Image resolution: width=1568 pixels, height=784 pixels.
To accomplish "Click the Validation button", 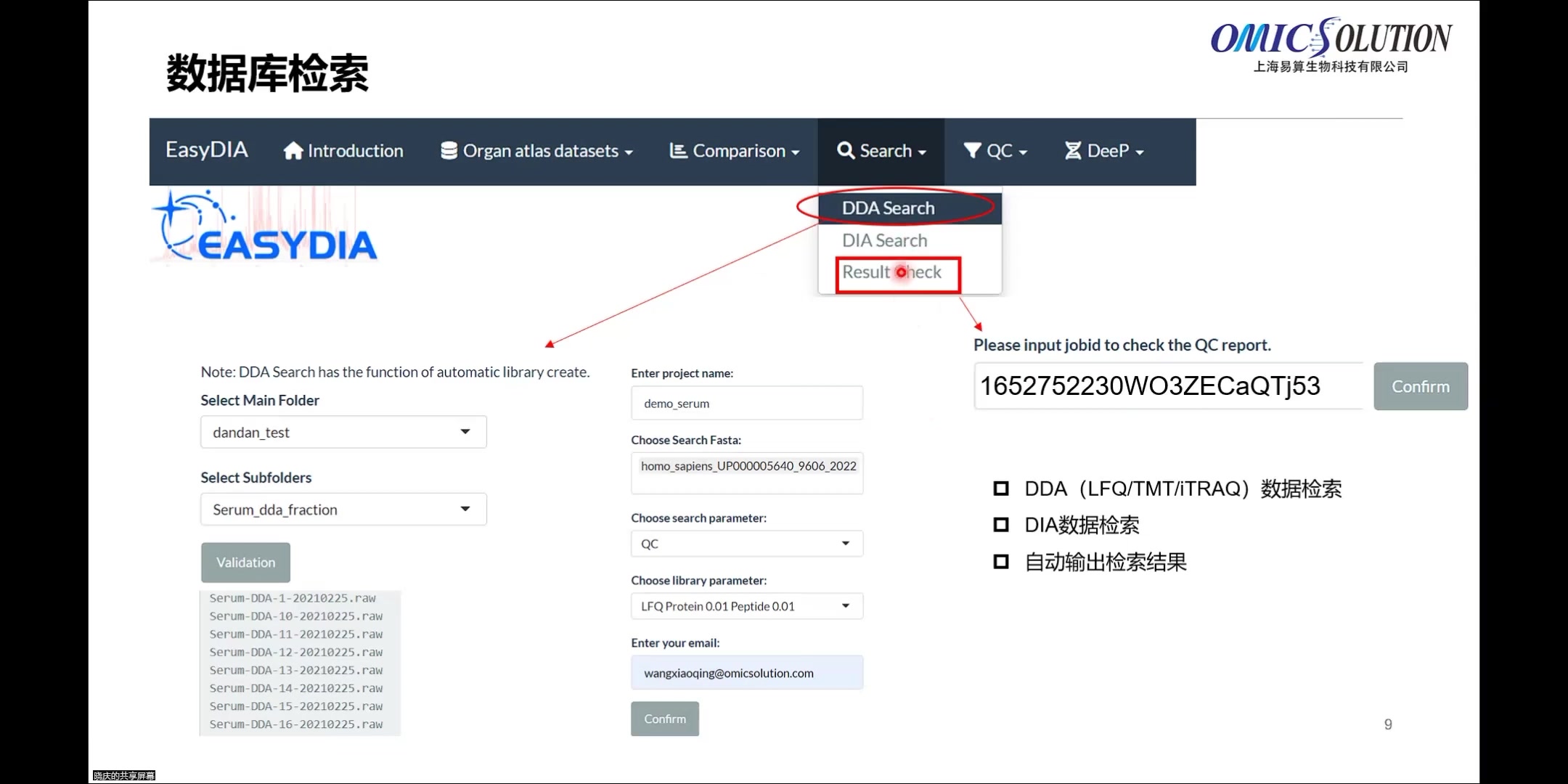I will [x=245, y=563].
